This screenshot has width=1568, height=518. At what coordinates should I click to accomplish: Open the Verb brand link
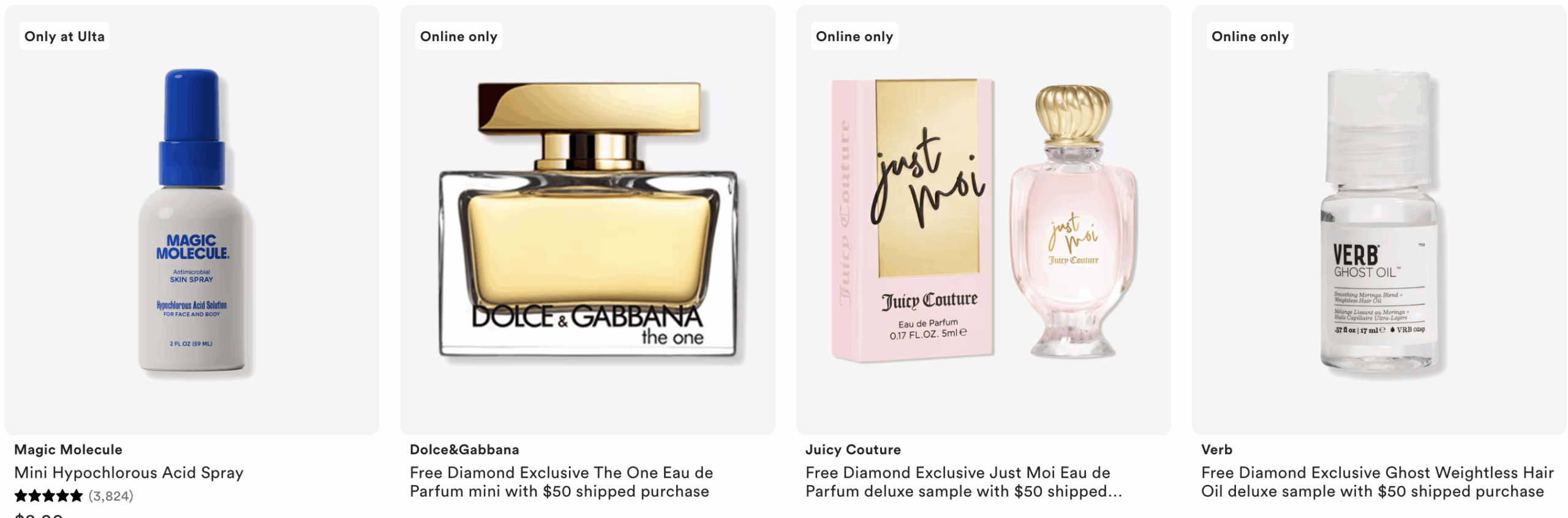1216,449
